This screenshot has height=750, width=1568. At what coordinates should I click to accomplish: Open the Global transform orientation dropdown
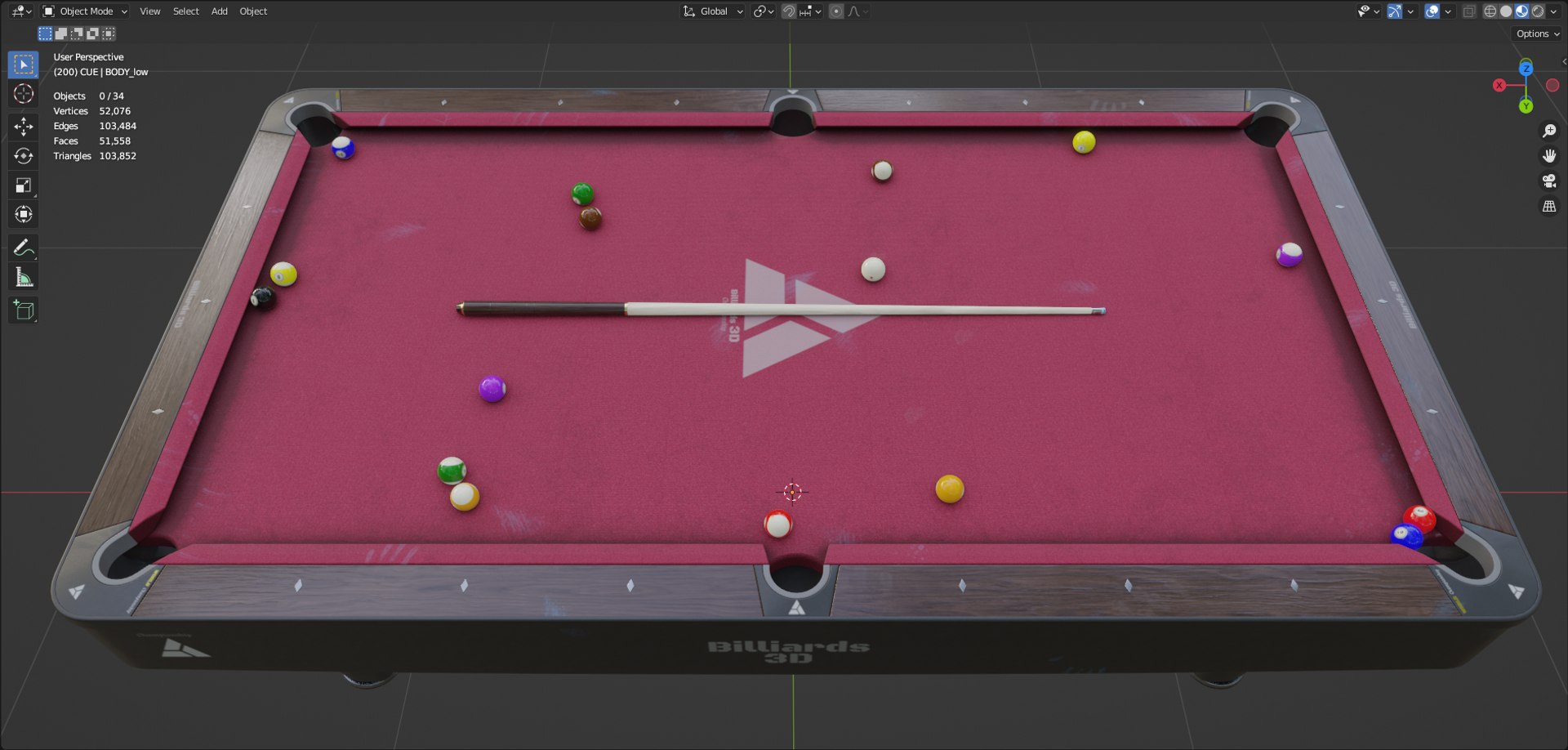pos(713,11)
